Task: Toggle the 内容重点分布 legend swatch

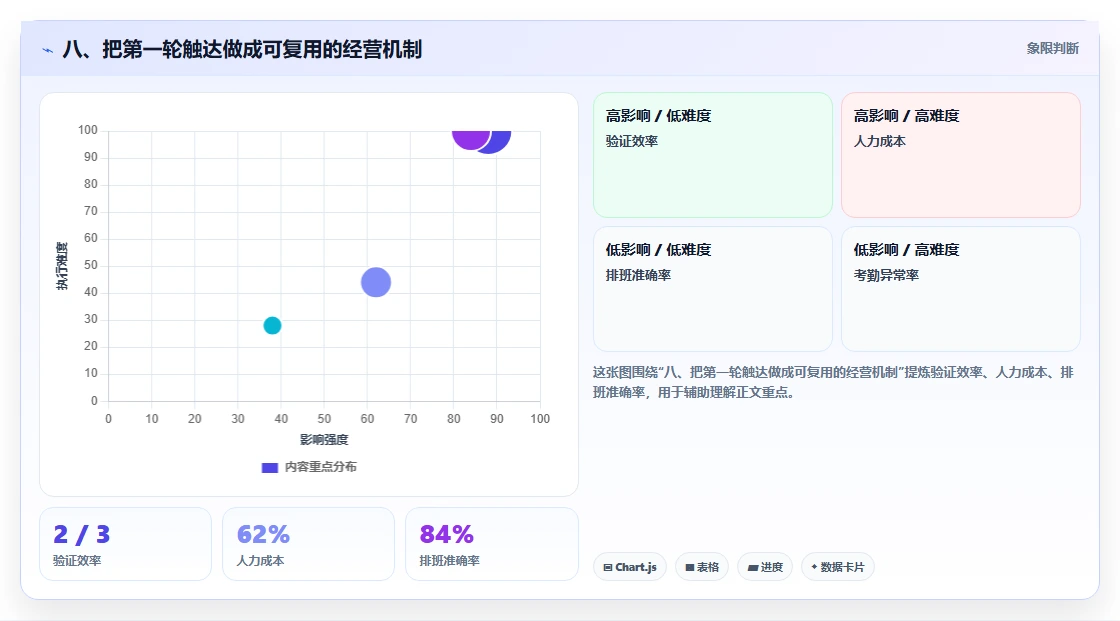Action: click(269, 467)
